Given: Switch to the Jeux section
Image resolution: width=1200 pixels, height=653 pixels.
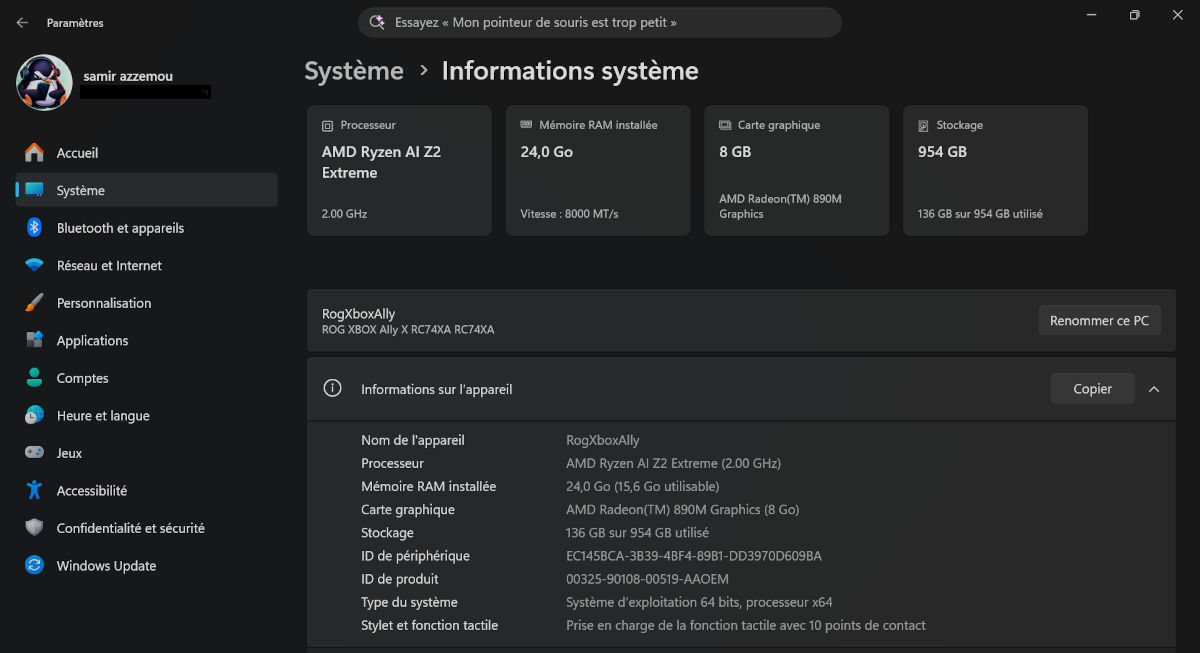Looking at the screenshot, I should tap(147, 453).
